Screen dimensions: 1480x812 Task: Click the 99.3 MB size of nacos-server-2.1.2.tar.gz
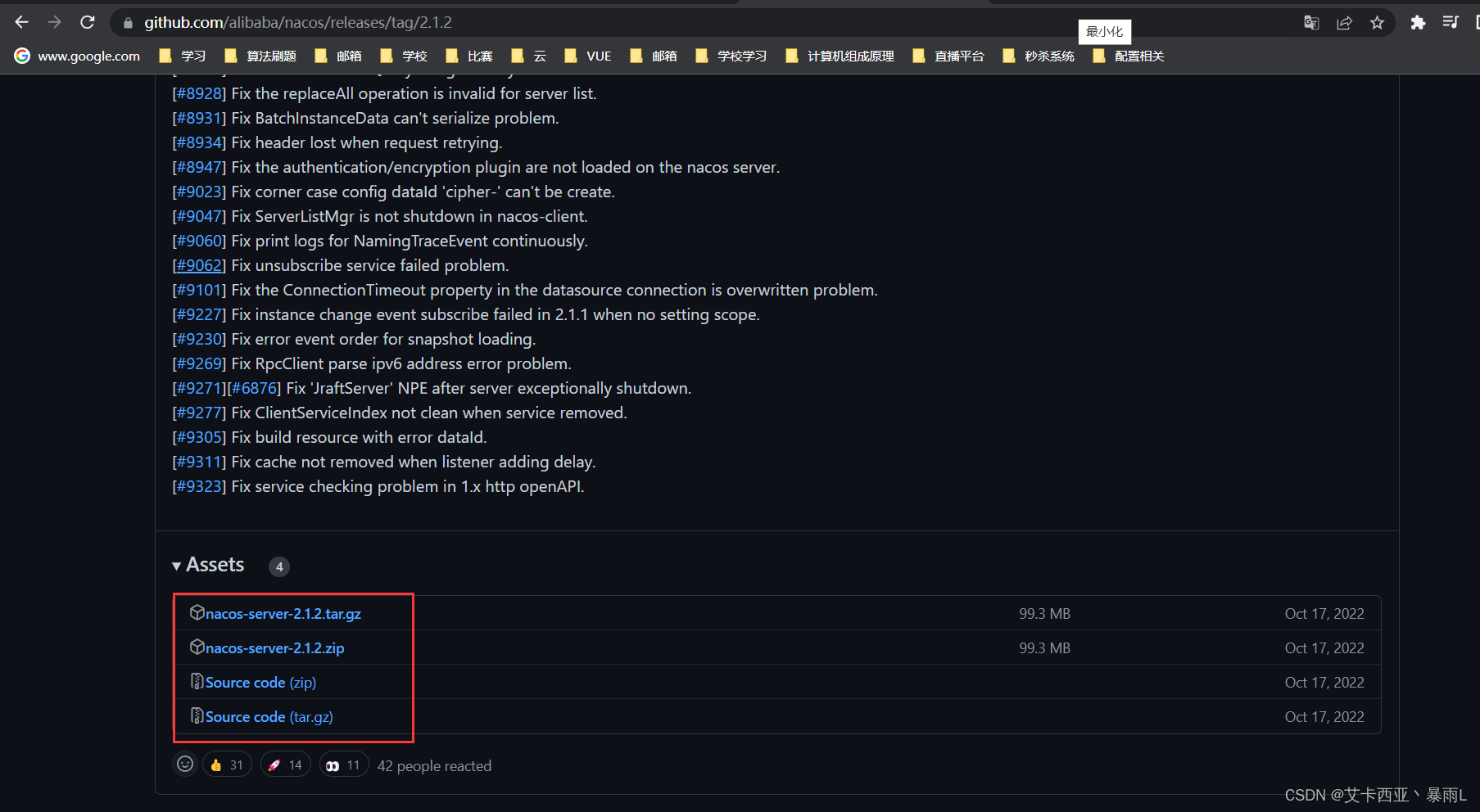coord(1044,614)
